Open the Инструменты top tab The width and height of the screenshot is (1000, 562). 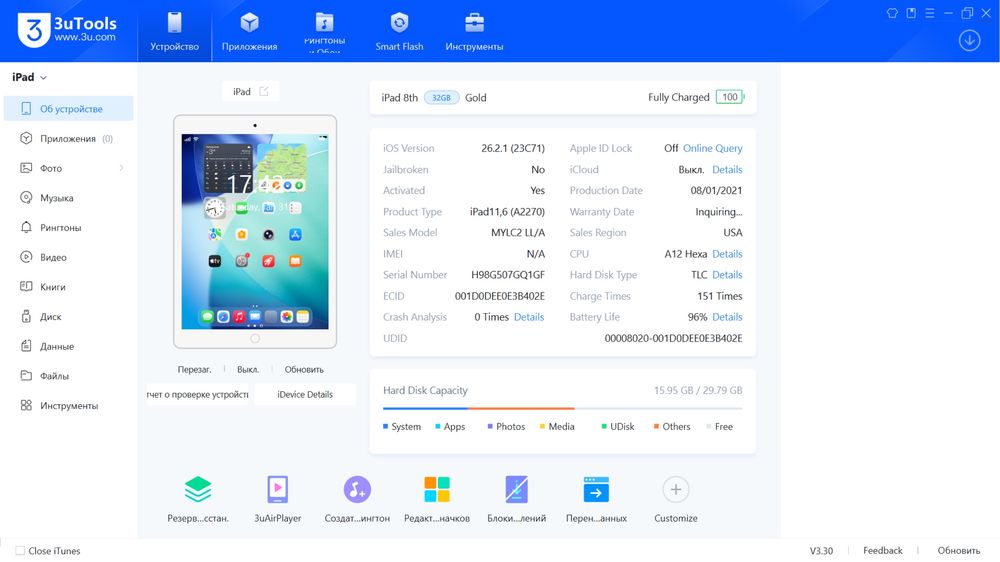[474, 31]
